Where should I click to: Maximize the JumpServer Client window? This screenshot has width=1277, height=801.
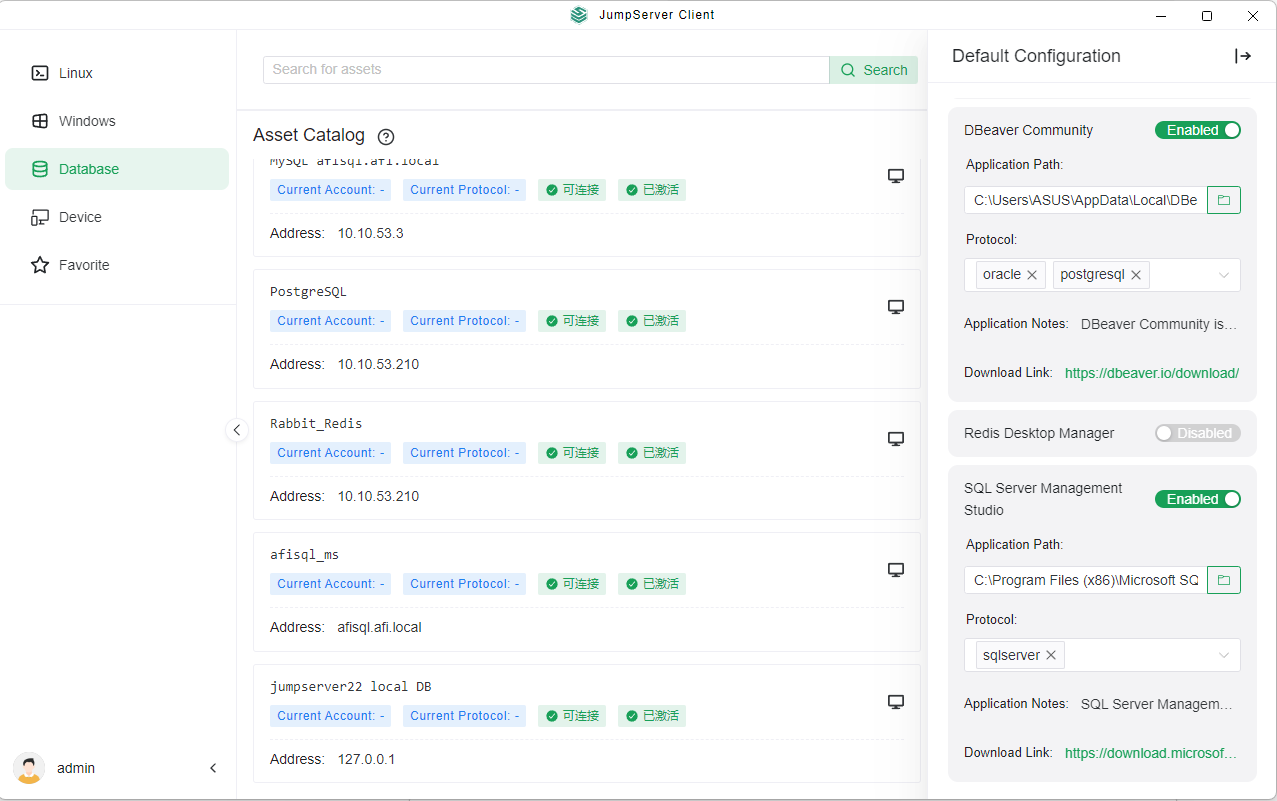click(x=1207, y=15)
